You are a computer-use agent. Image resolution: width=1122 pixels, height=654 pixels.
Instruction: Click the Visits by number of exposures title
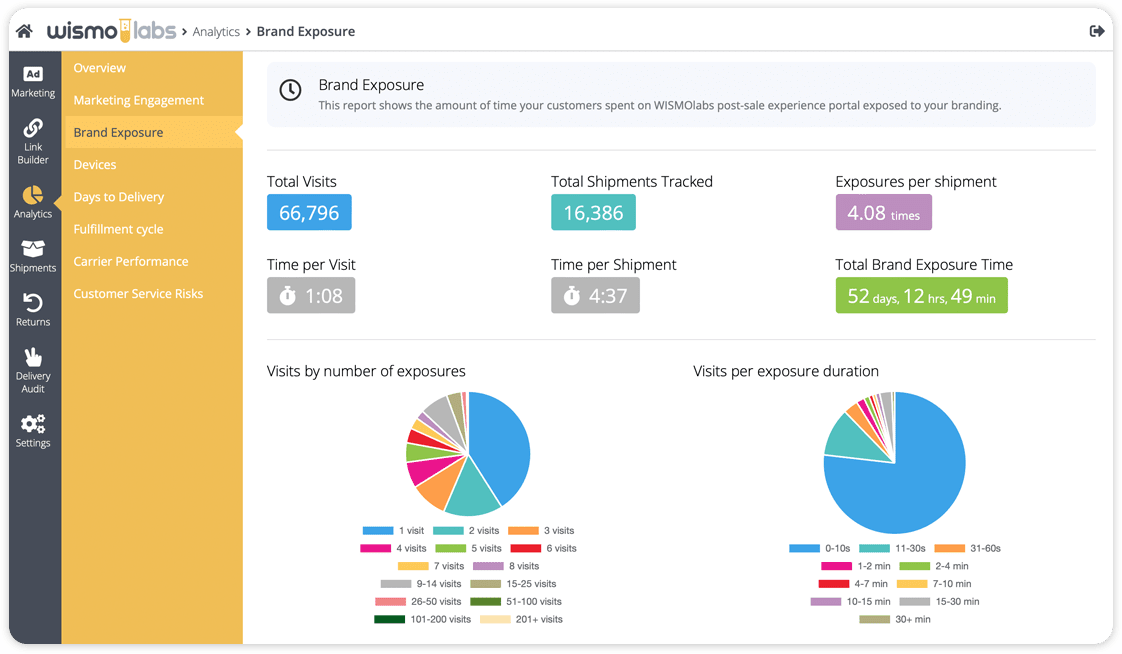click(x=366, y=371)
